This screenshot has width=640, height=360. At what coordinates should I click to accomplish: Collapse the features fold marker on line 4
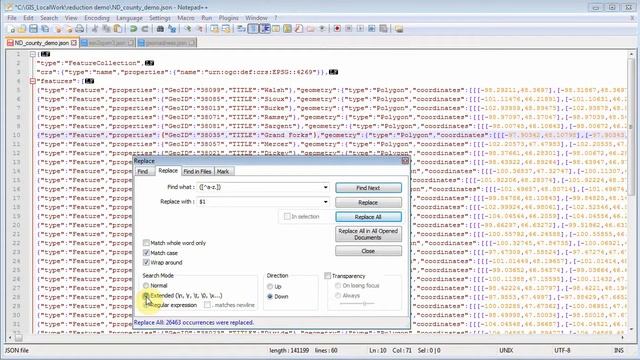pos(33,81)
